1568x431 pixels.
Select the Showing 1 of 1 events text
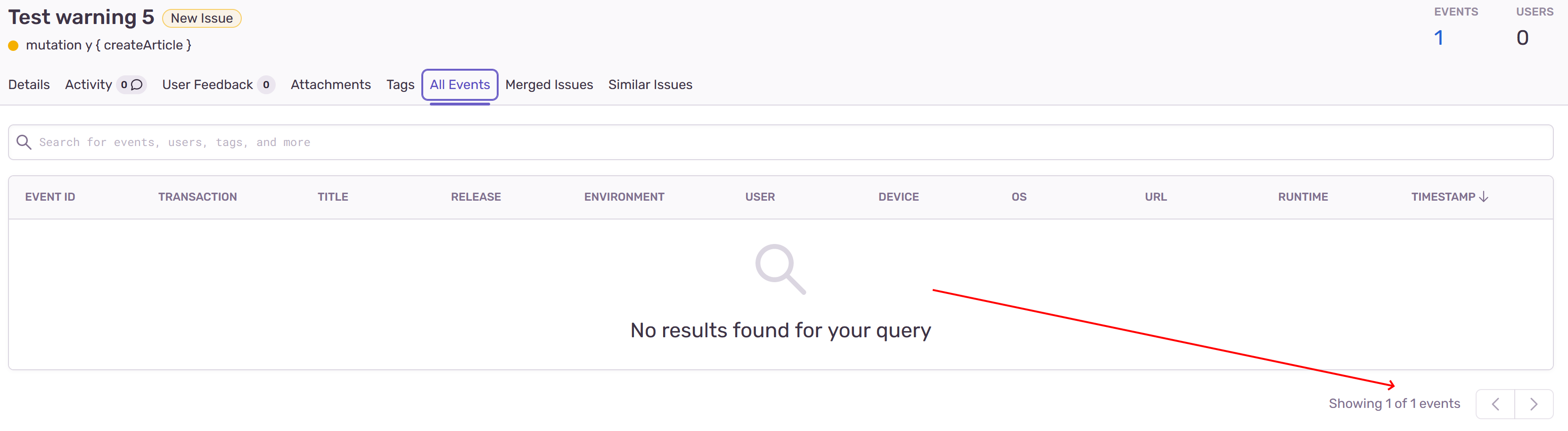pyautogui.click(x=1394, y=403)
